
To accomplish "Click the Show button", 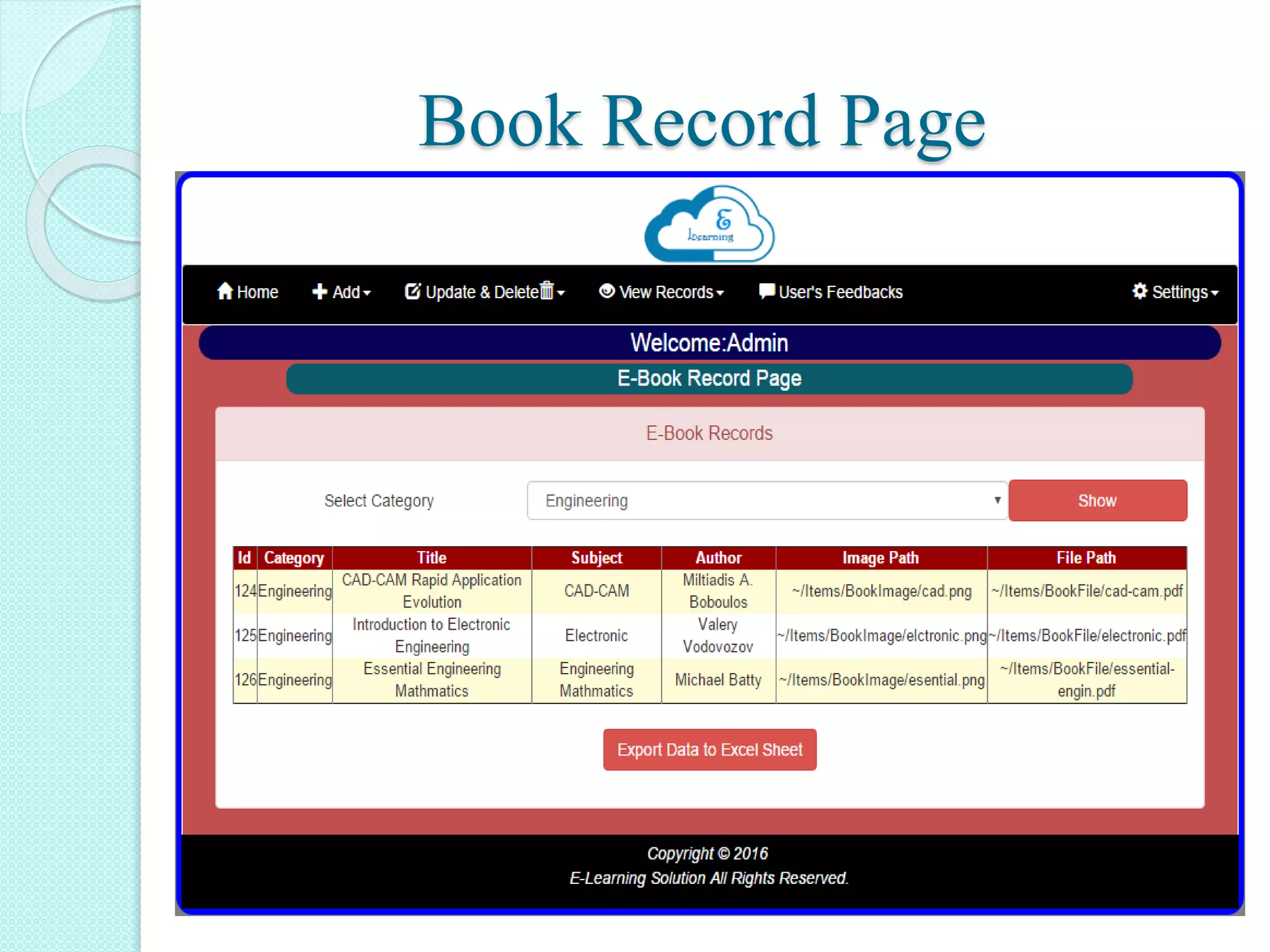I will pyautogui.click(x=1098, y=500).
